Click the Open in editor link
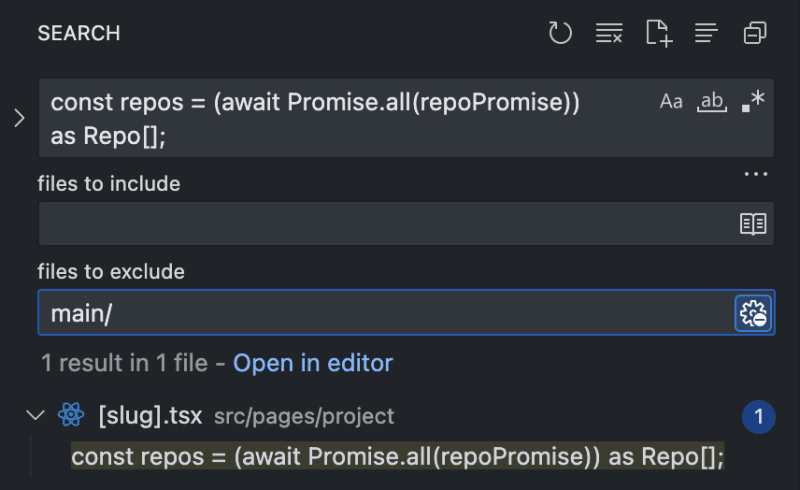 coord(313,363)
